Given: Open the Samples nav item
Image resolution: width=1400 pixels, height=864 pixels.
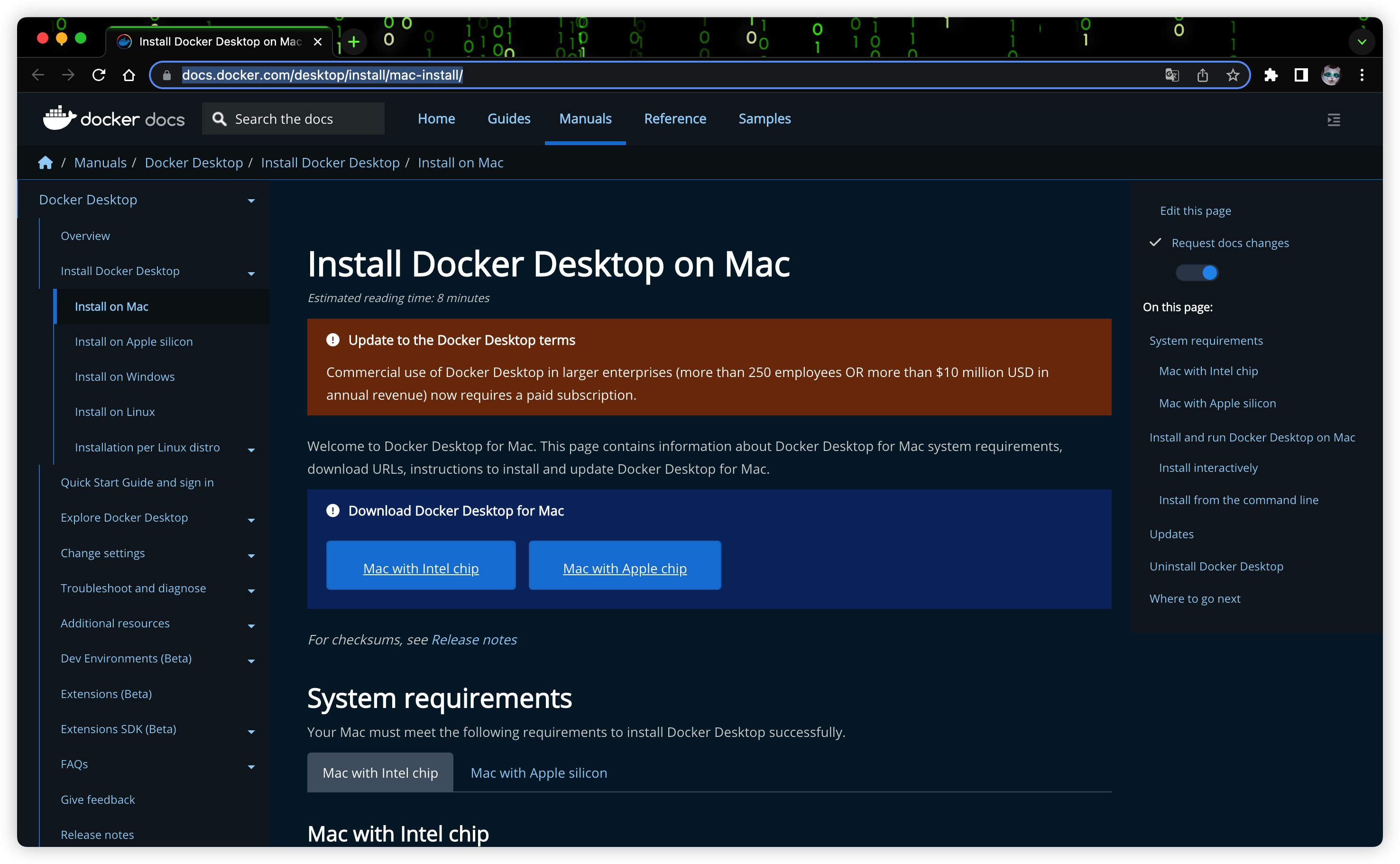Looking at the screenshot, I should coord(764,118).
